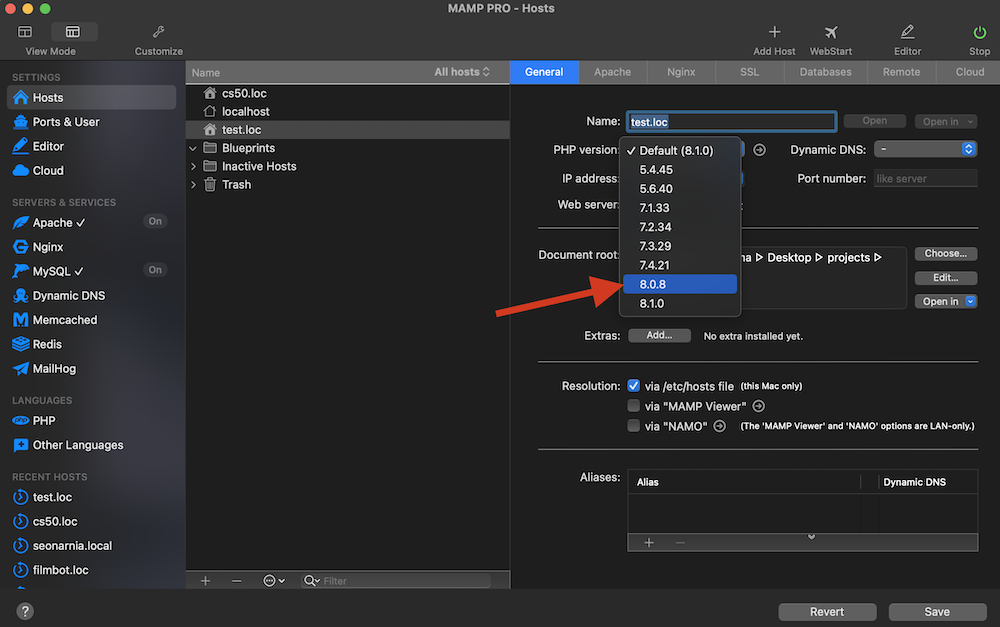Select Memcached in the sidebar
The height and width of the screenshot is (627, 1000).
tap(65, 320)
